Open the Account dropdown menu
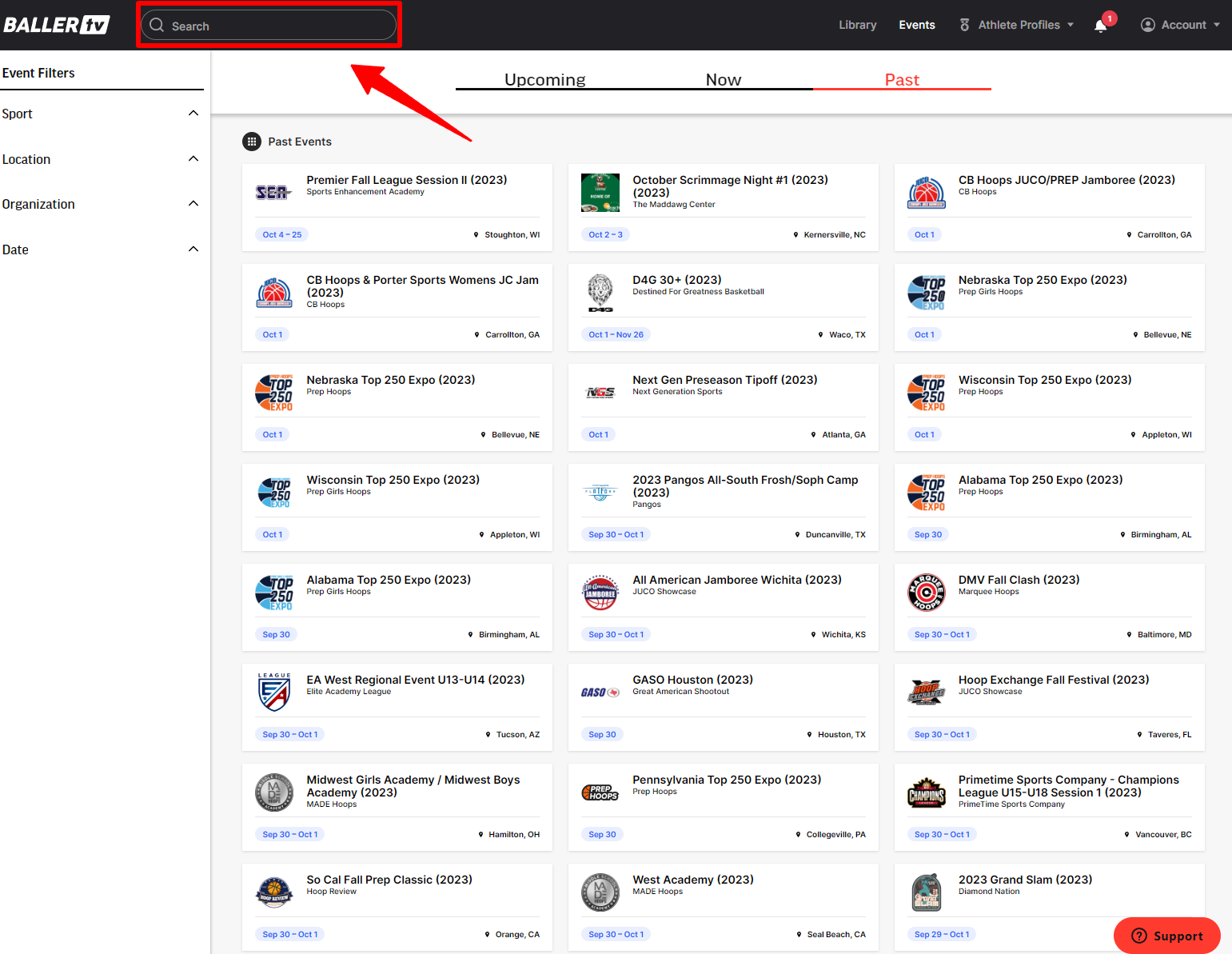 [1180, 25]
